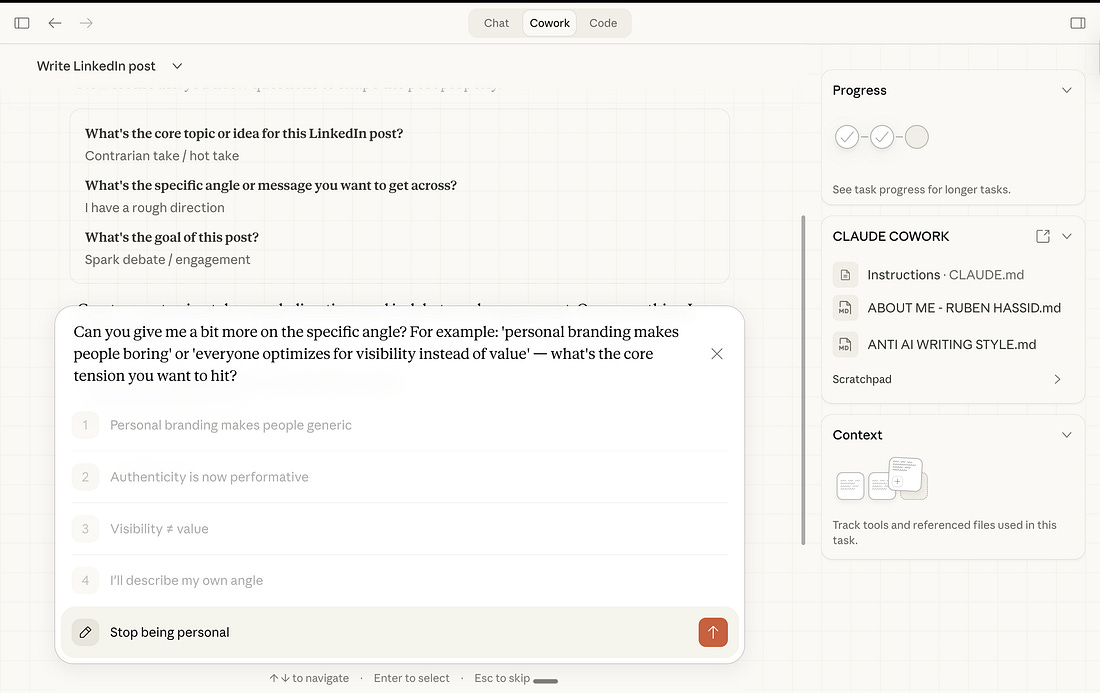
Task: Click Track tools and referenced files text
Action: [944, 532]
